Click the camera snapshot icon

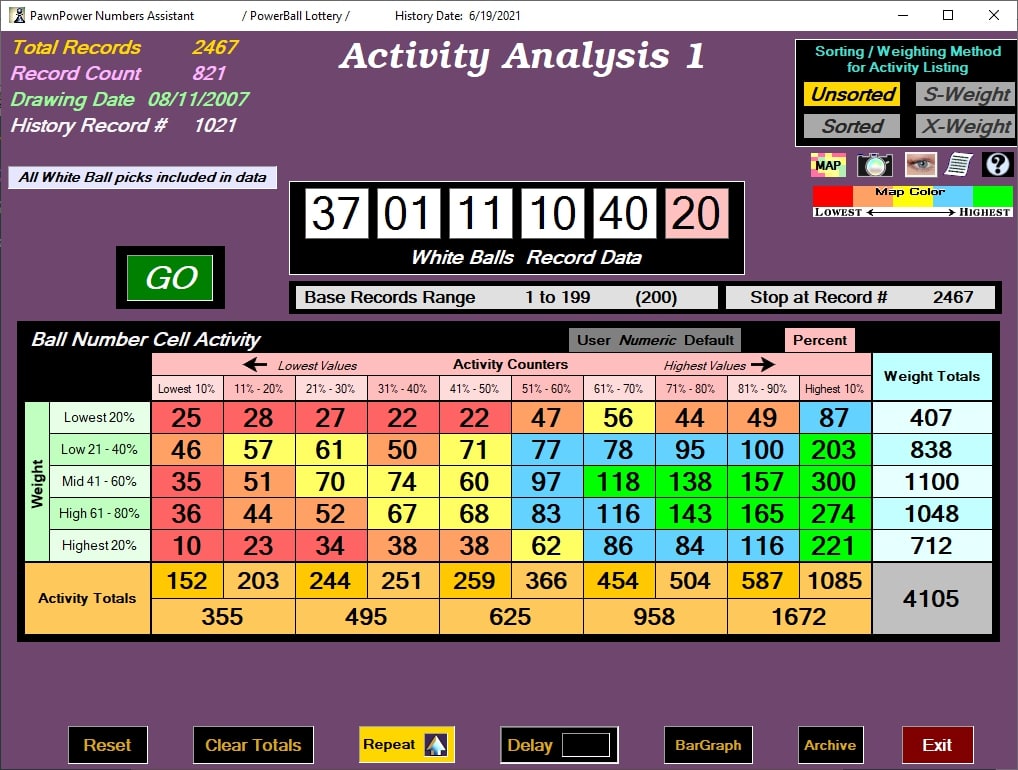click(874, 164)
